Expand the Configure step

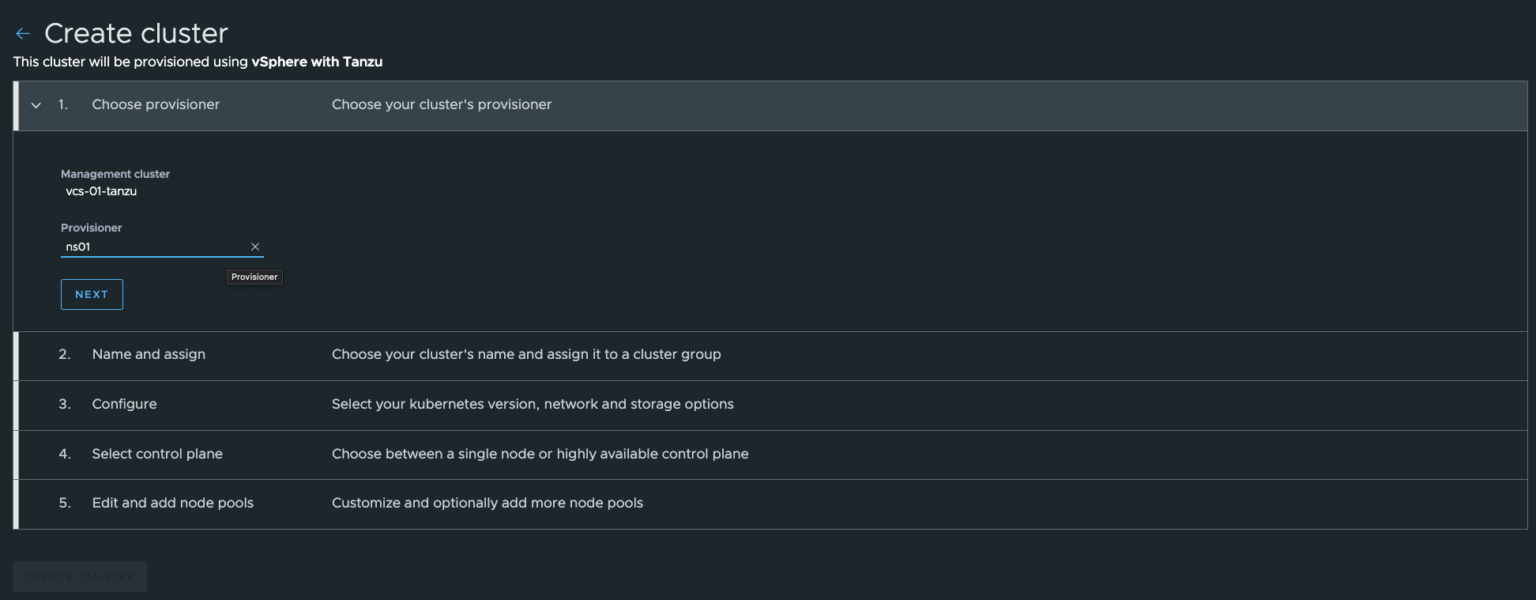(x=124, y=404)
